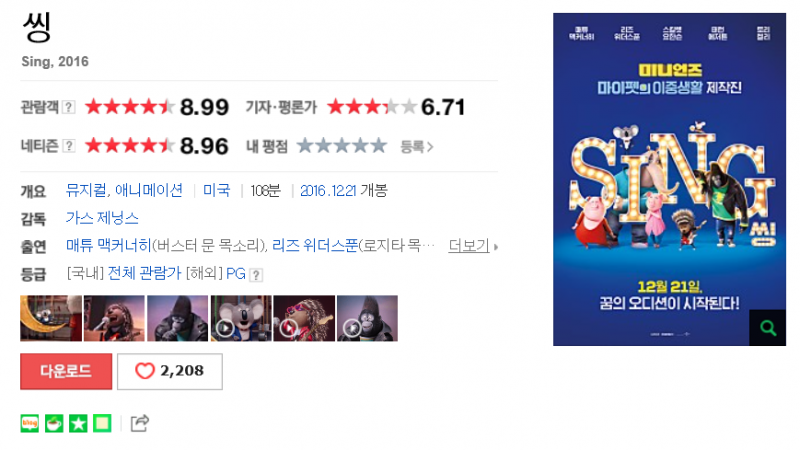The height and width of the screenshot is (450, 800).
Task: Share to blog via green blog icon
Action: coord(30,423)
